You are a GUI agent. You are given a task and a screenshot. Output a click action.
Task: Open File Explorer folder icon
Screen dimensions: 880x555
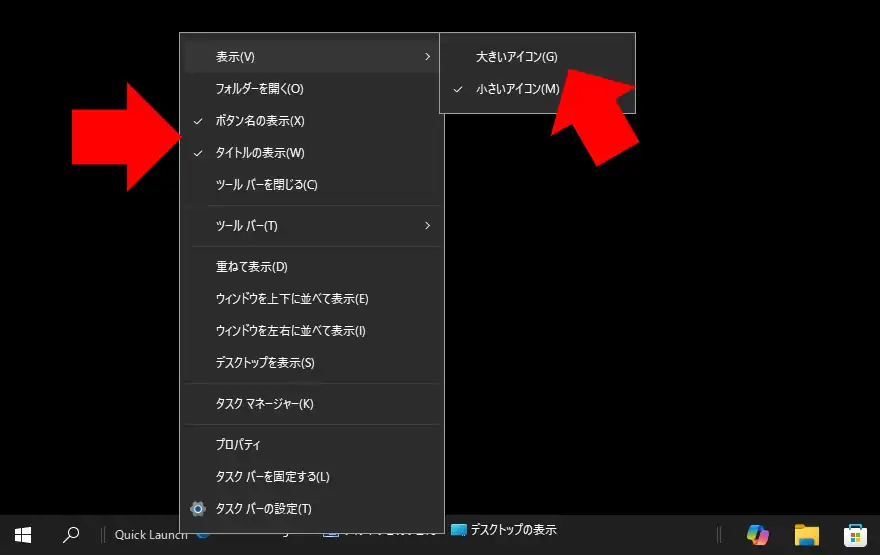tap(806, 534)
